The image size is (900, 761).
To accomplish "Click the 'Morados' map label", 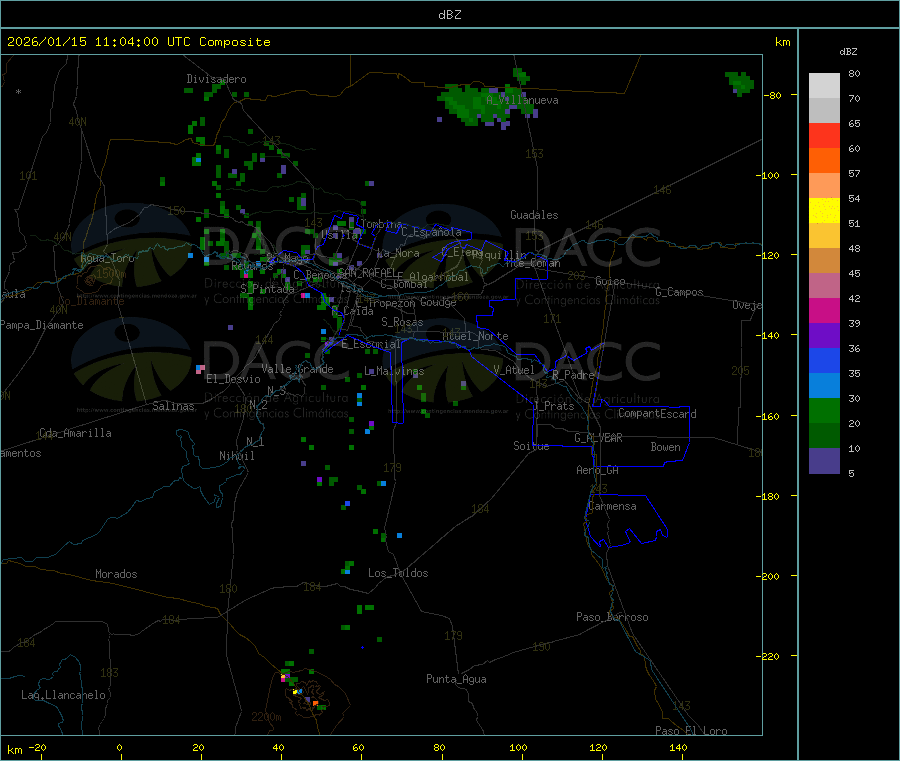I will click(x=116, y=574).
